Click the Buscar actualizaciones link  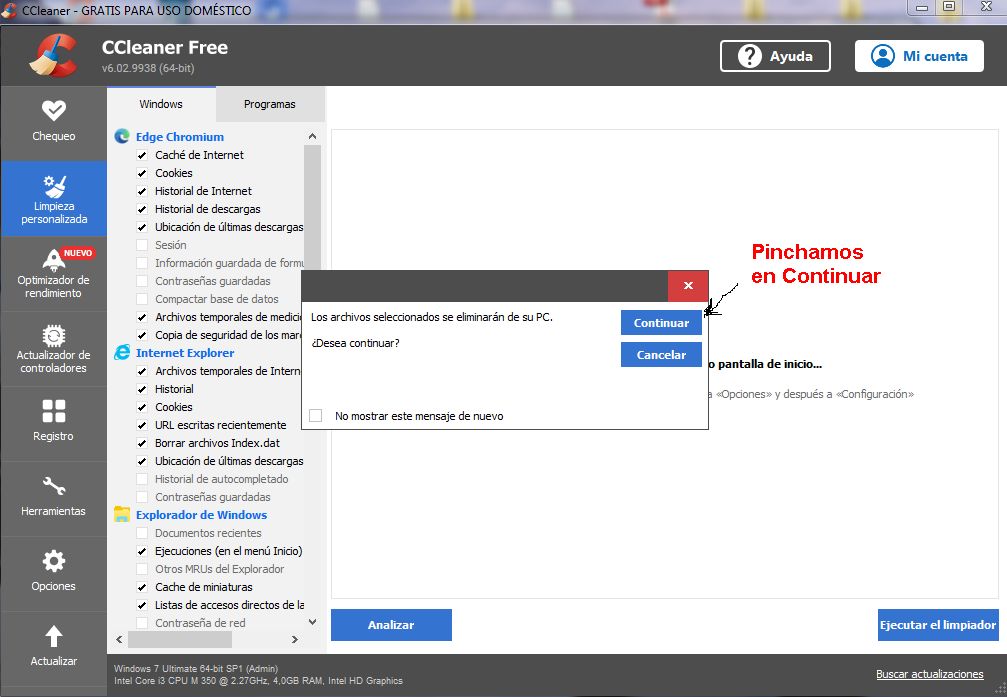tap(929, 674)
